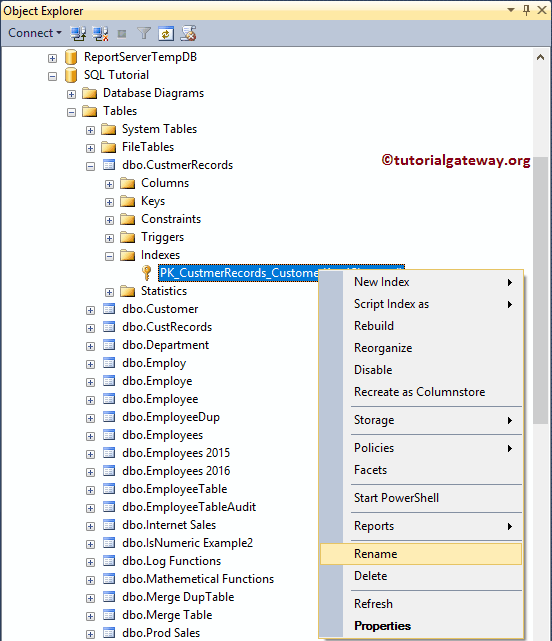This screenshot has height=641, width=552.
Task: Select the dbo.Merge DupTable table
Action: pos(178,597)
